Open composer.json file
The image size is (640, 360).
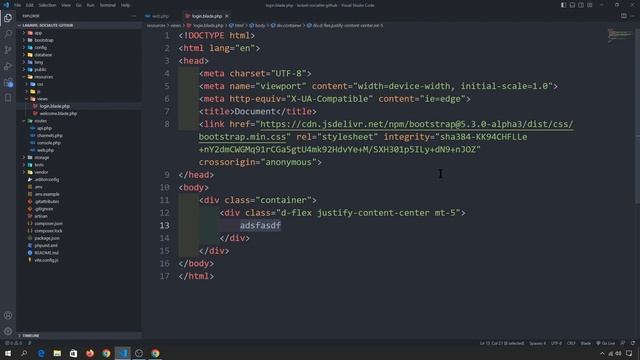[x=48, y=224]
